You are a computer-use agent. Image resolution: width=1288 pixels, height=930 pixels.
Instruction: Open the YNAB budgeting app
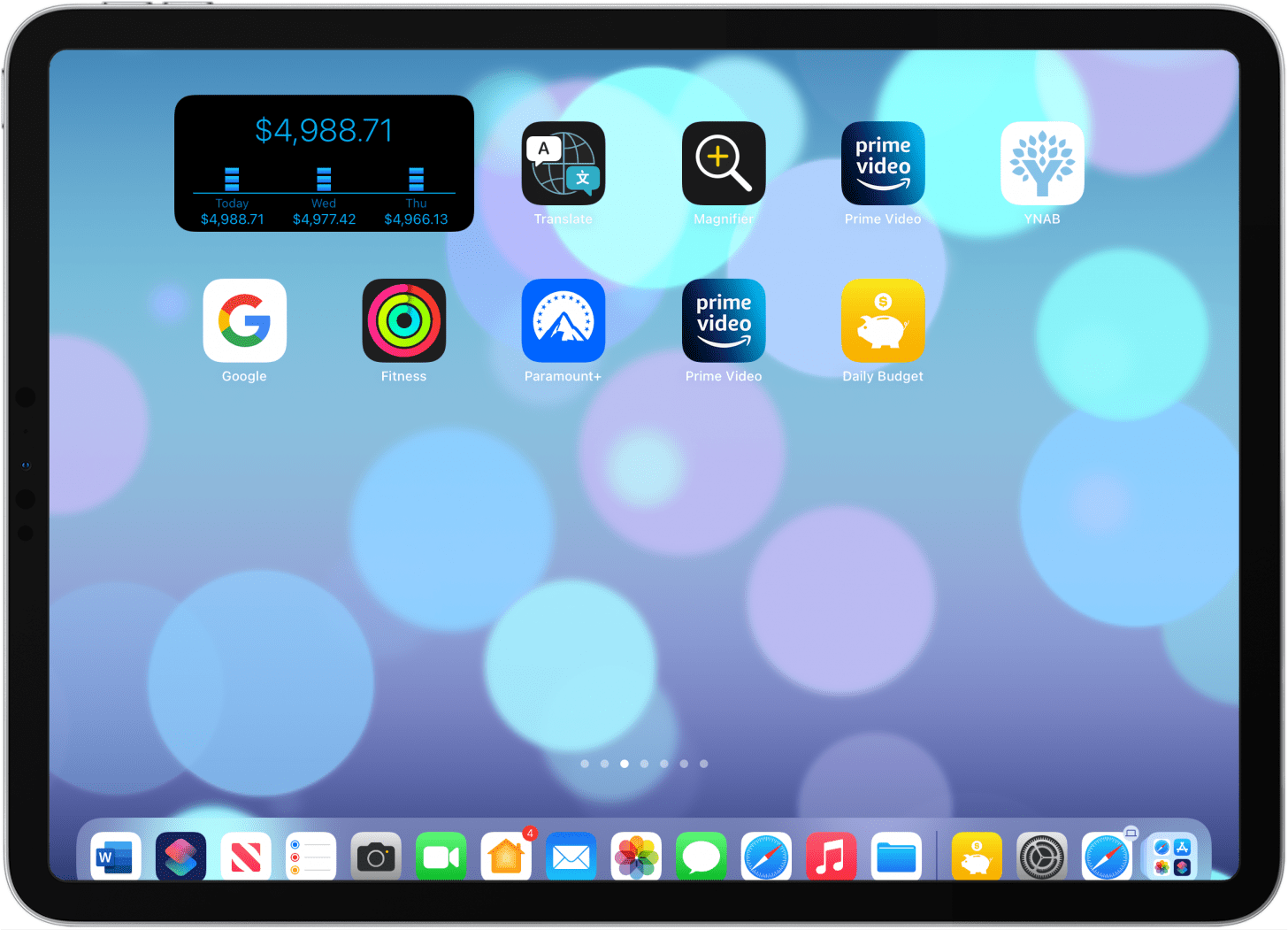1042,164
